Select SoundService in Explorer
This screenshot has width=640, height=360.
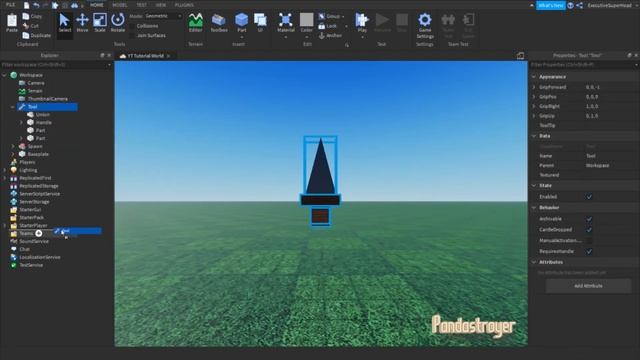click(34, 241)
